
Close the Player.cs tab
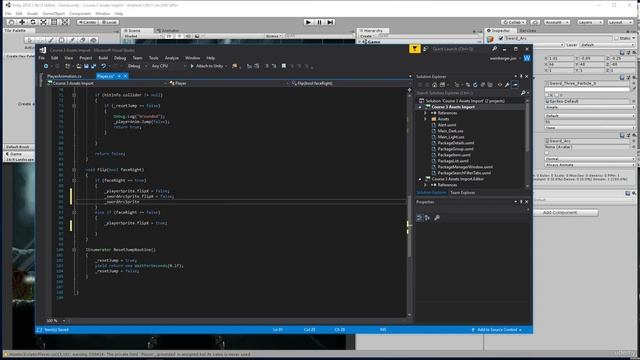pyautogui.click(x=125, y=76)
